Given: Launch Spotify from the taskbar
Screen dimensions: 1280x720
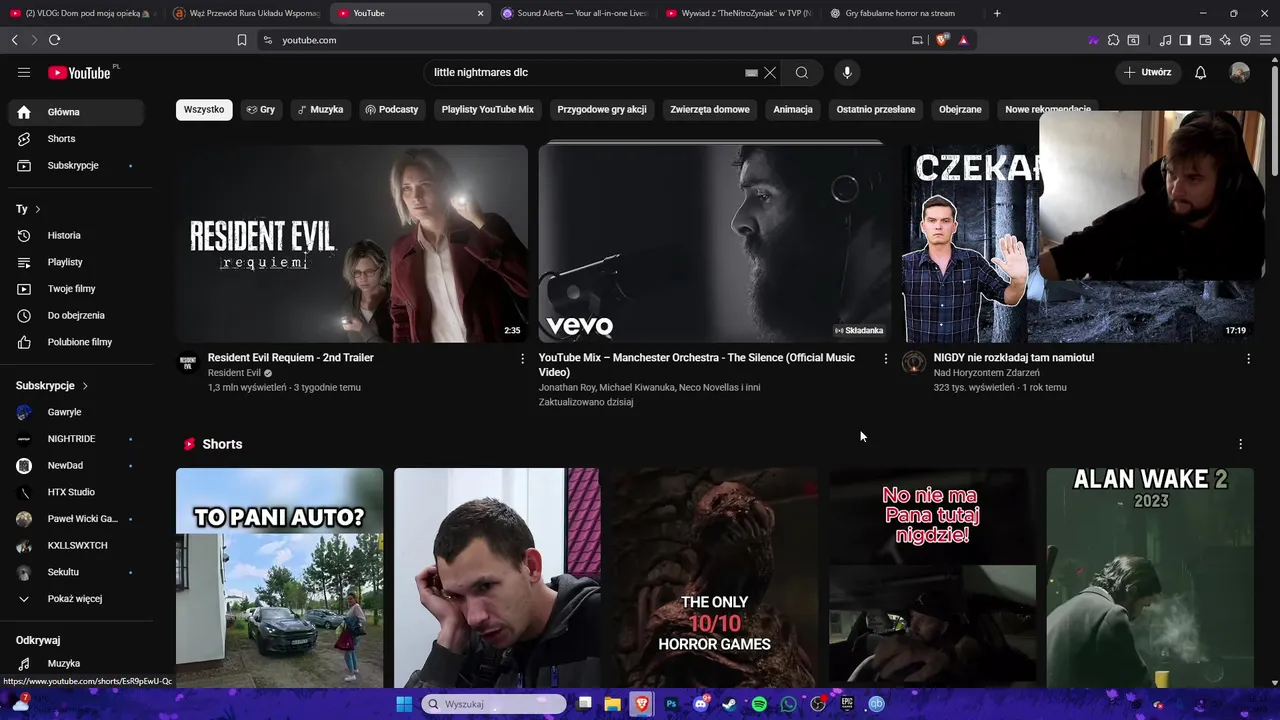Looking at the screenshot, I should pyautogui.click(x=759, y=704).
